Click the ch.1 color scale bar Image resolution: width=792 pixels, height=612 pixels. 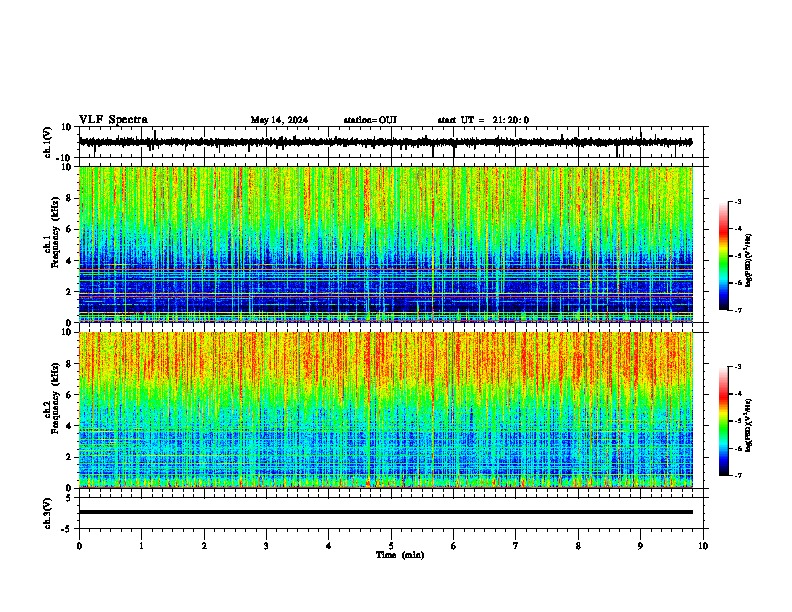point(724,256)
